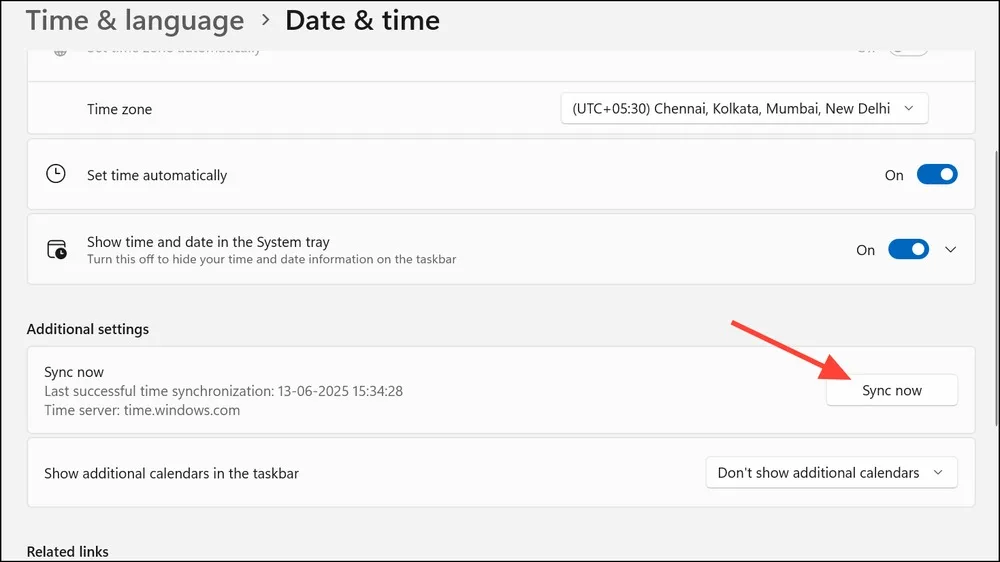Click the Additional settings section heading
This screenshot has width=1000, height=562.
point(87,329)
